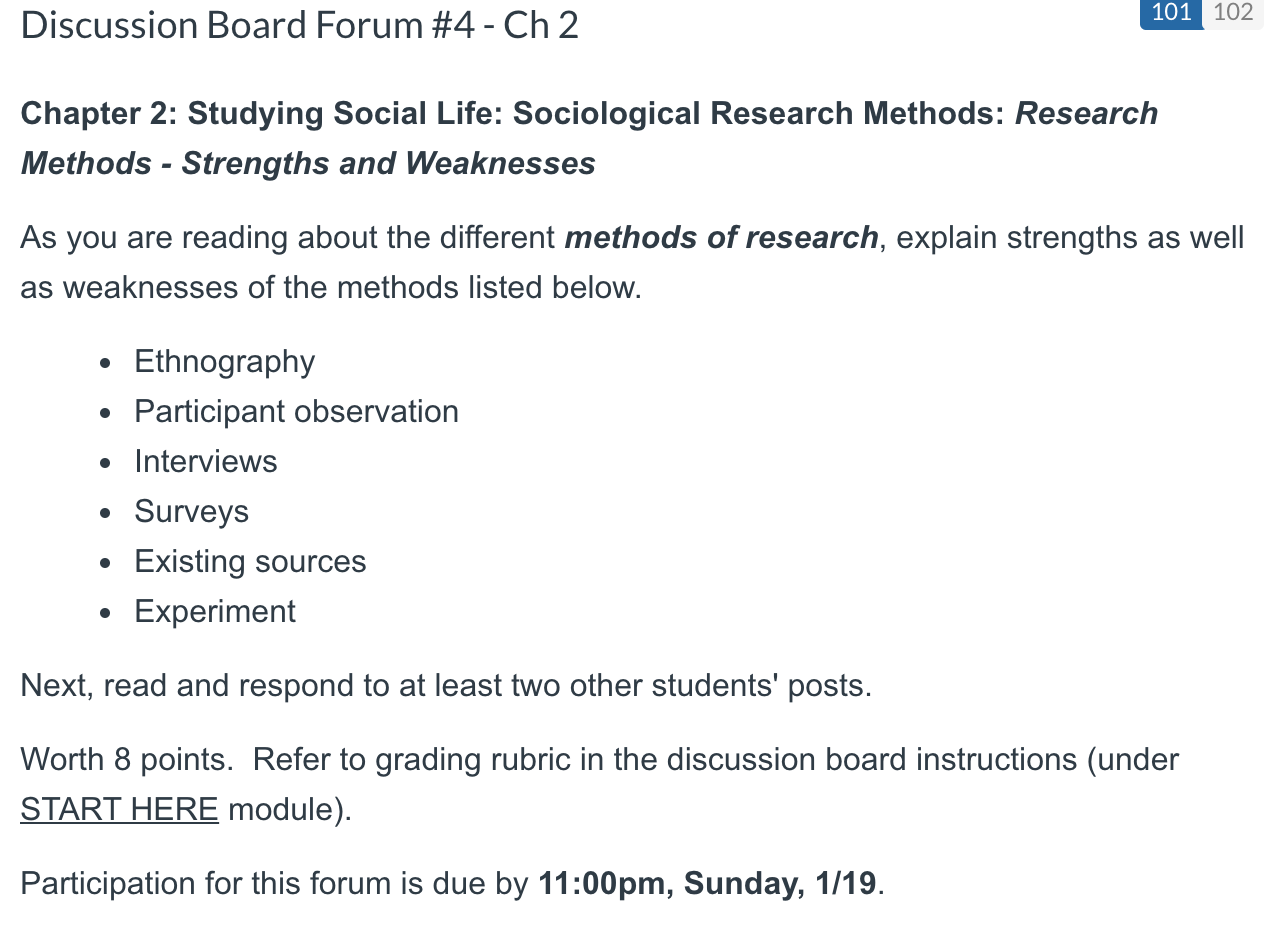The width and height of the screenshot is (1280, 926).
Task: Select the Interviews list item
Action: click(205, 461)
